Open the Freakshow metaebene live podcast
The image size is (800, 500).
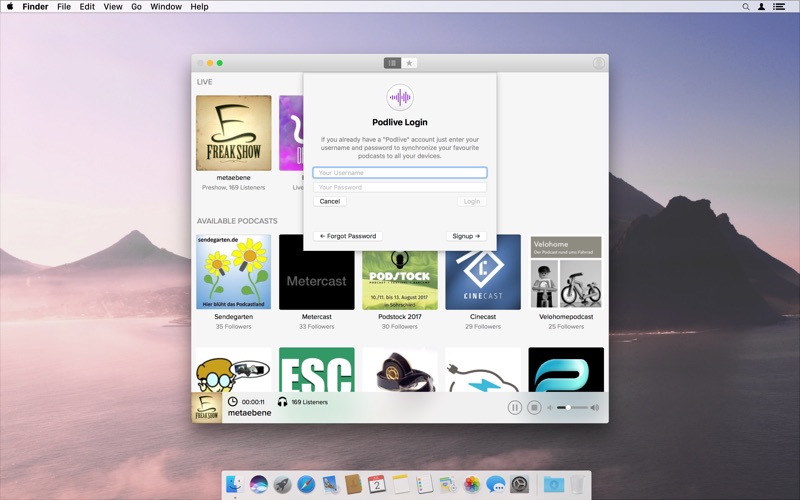coord(233,133)
